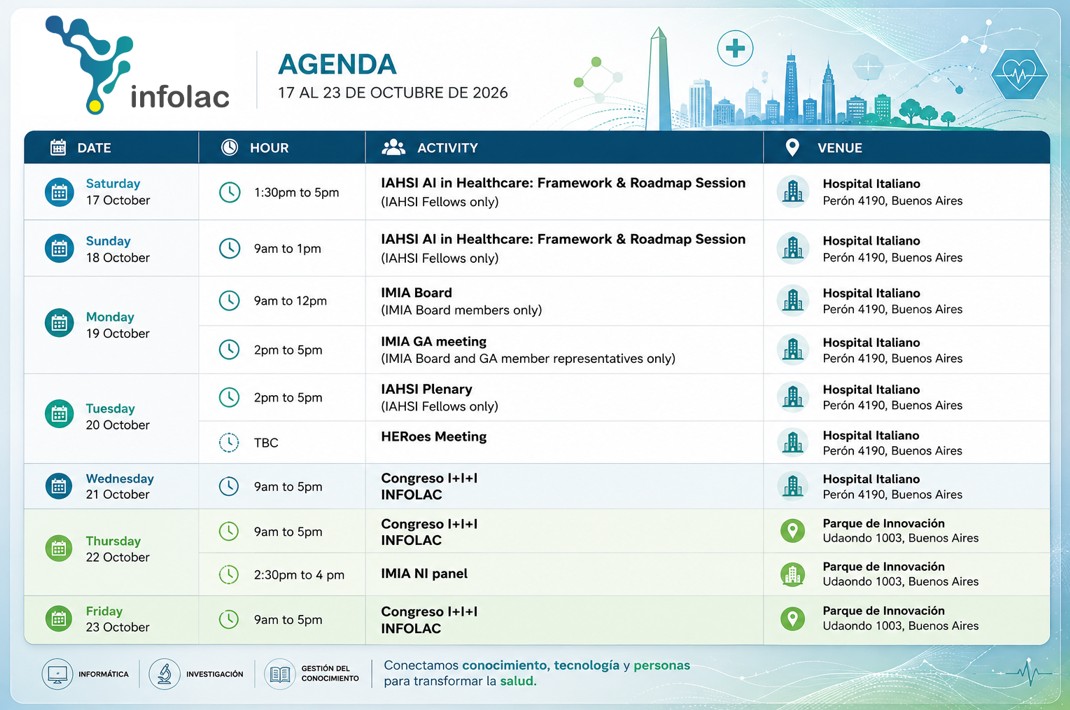
Task: Click the 'IMIA GA meeting' activity title
Action: coord(434,341)
